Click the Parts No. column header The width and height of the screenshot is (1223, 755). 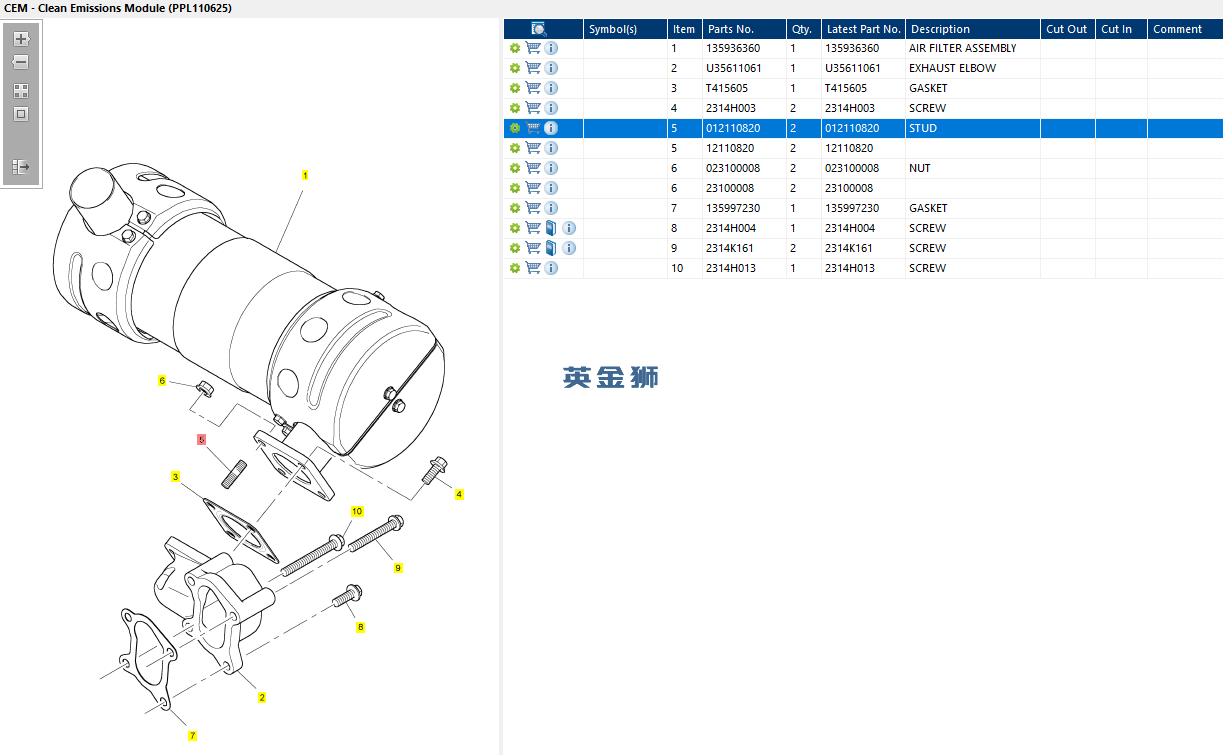(744, 29)
